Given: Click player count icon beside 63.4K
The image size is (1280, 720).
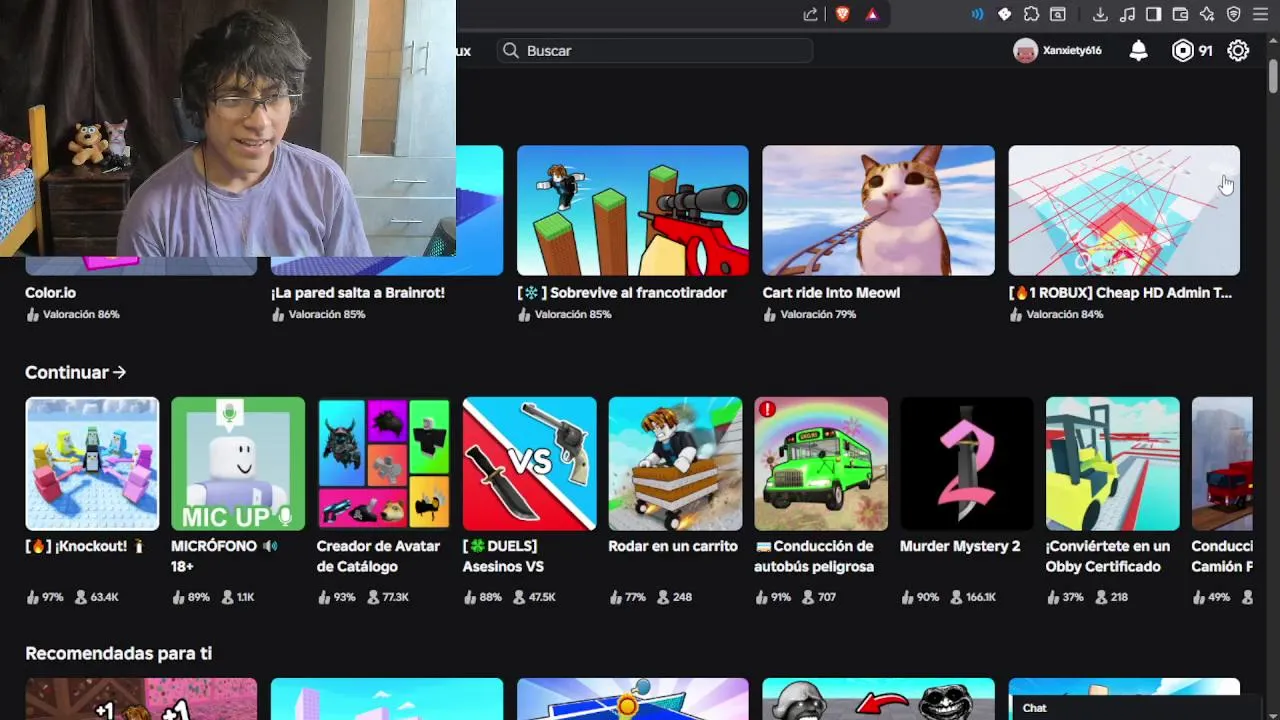Looking at the screenshot, I should [x=80, y=597].
